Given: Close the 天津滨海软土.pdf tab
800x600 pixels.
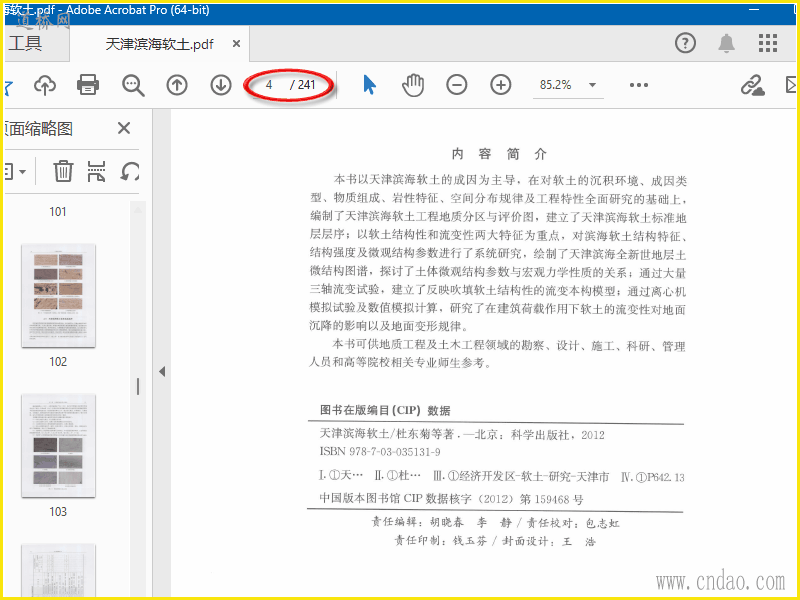Looking at the screenshot, I should coord(236,44).
